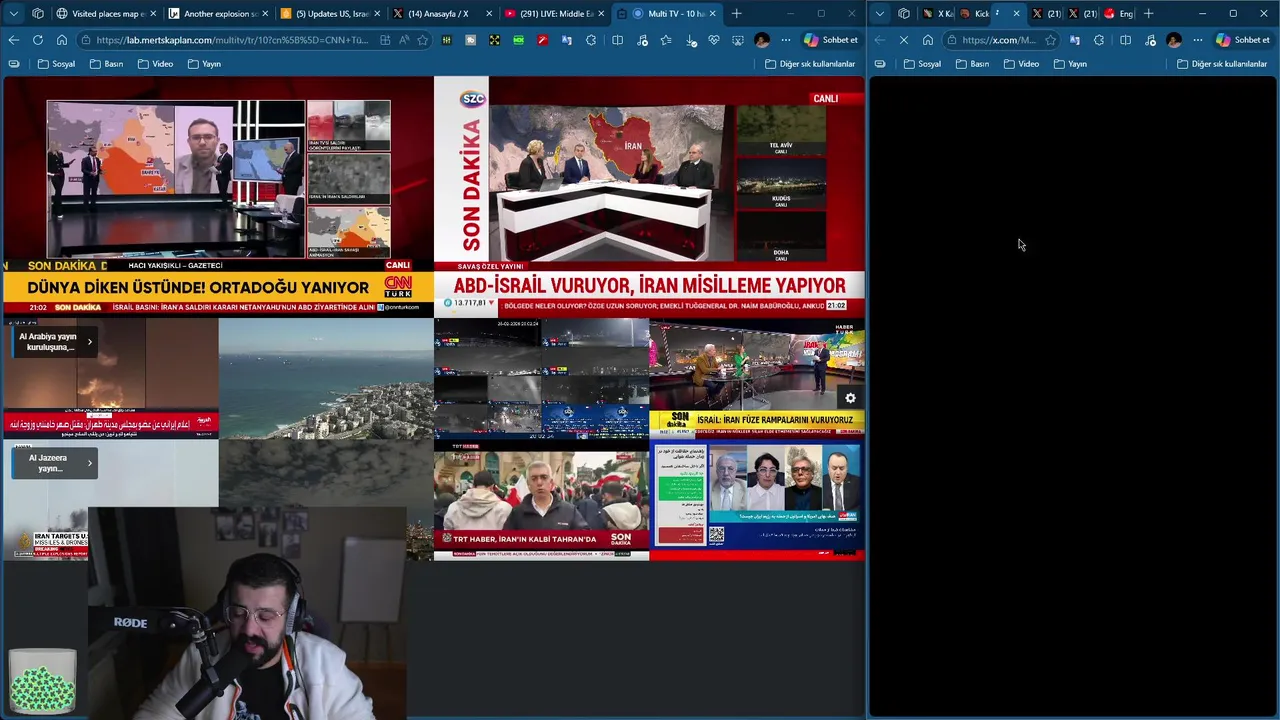Switch to 'Eng' tab in right window
Viewport: 1280px width, 720px height.
[1117, 13]
